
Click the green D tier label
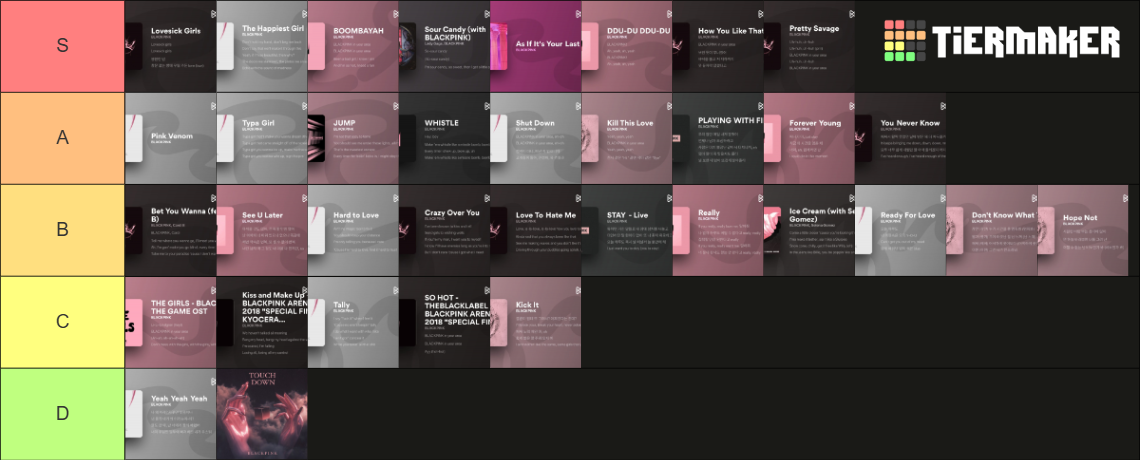pos(63,414)
